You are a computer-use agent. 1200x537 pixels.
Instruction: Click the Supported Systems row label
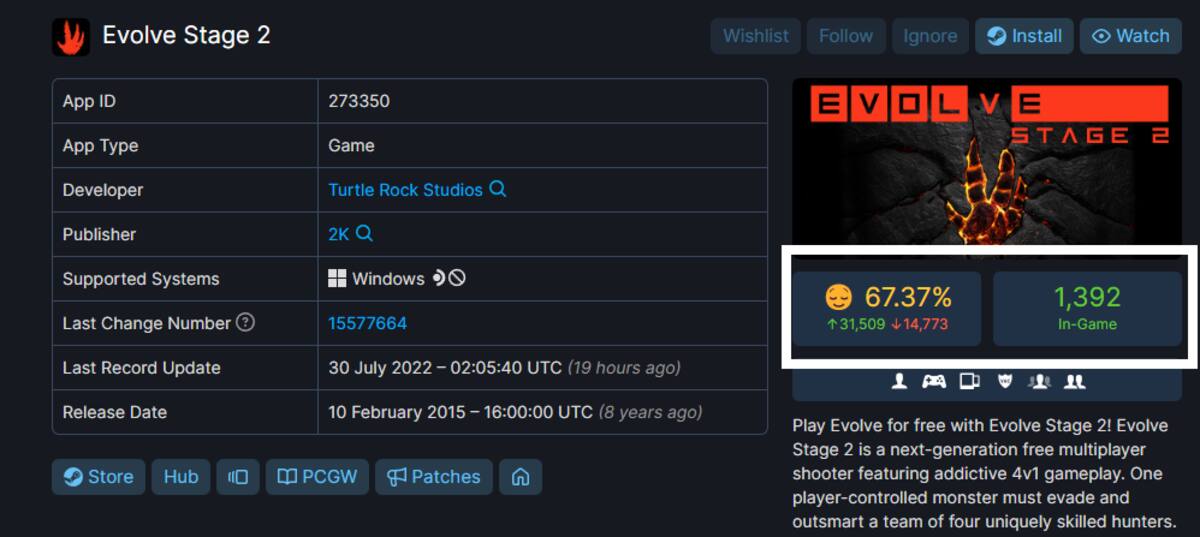point(141,278)
